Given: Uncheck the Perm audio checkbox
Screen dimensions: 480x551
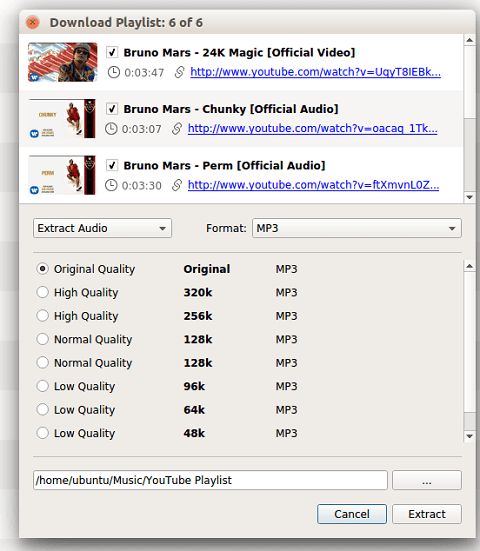Looking at the screenshot, I should [112, 165].
